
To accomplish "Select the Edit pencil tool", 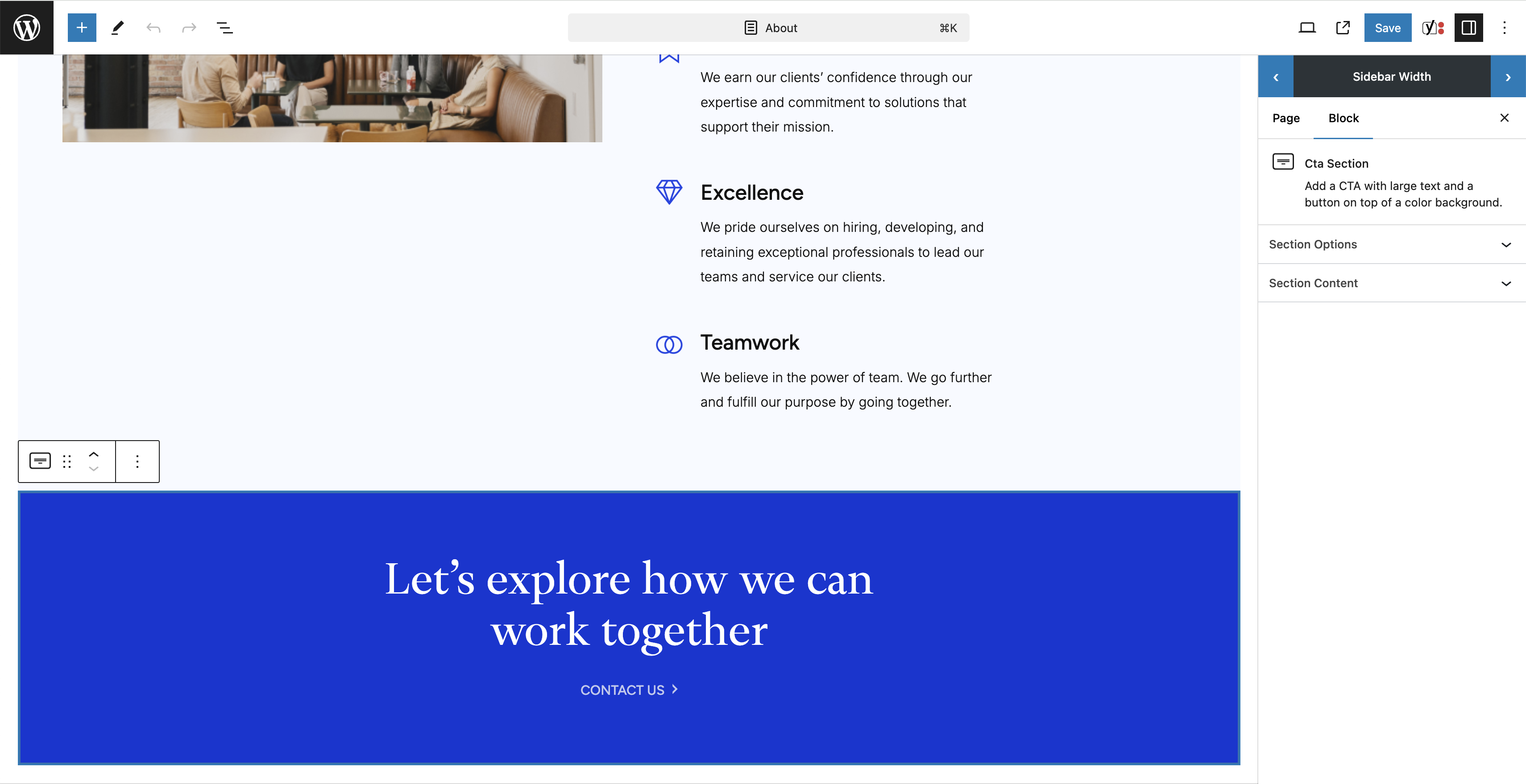I will [117, 27].
